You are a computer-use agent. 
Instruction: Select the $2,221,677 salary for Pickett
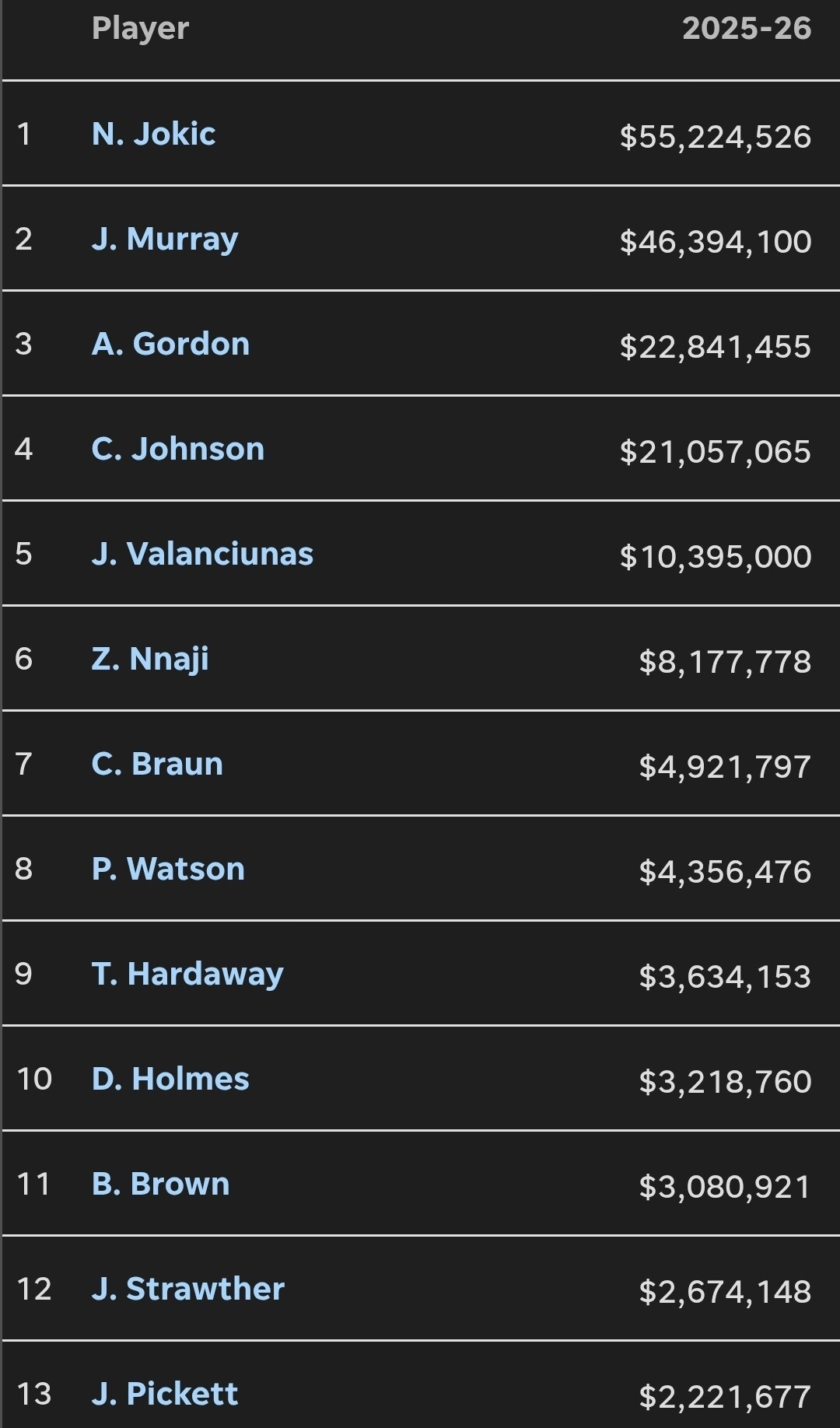[725, 1397]
